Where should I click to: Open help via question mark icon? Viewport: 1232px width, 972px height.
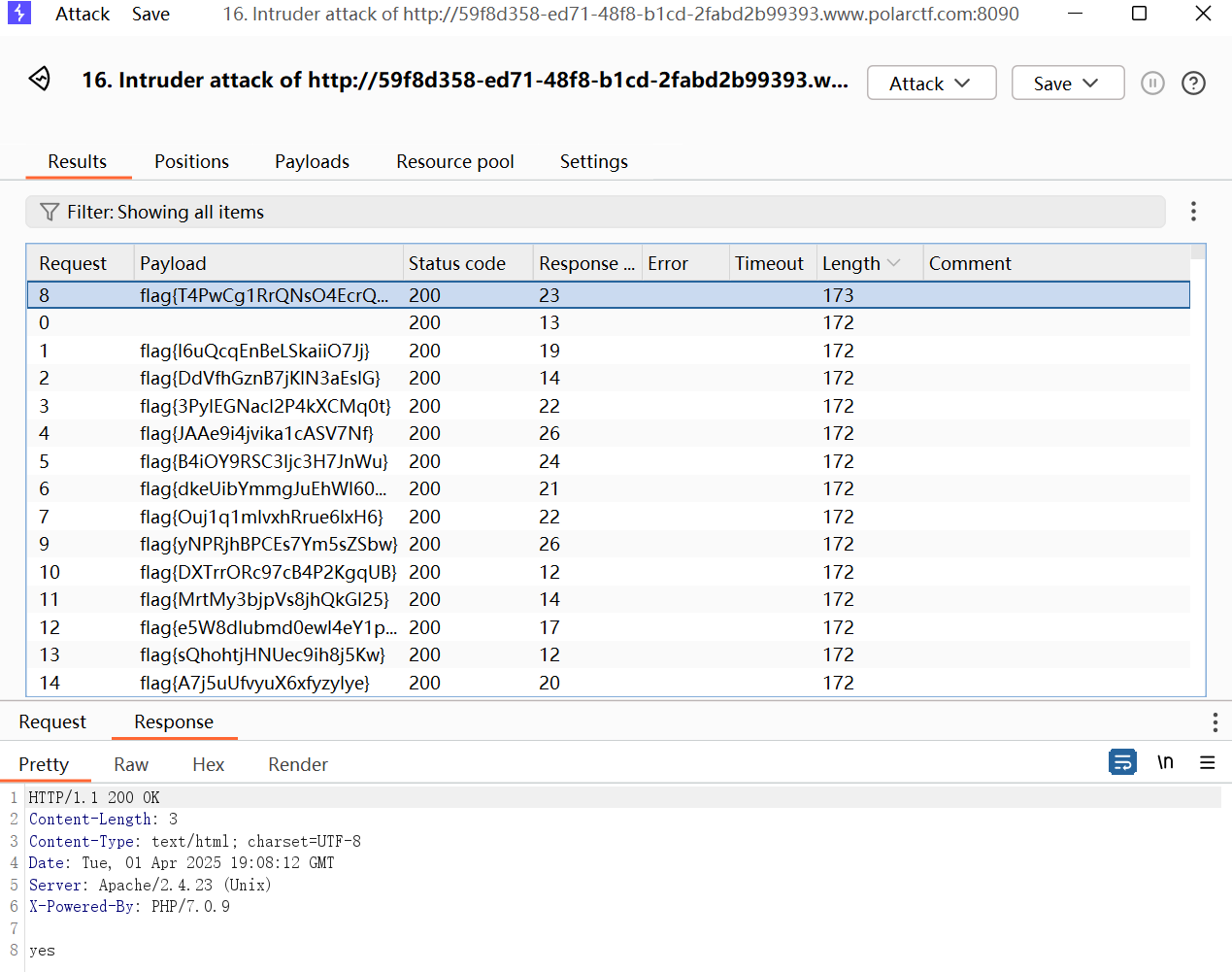click(x=1193, y=83)
